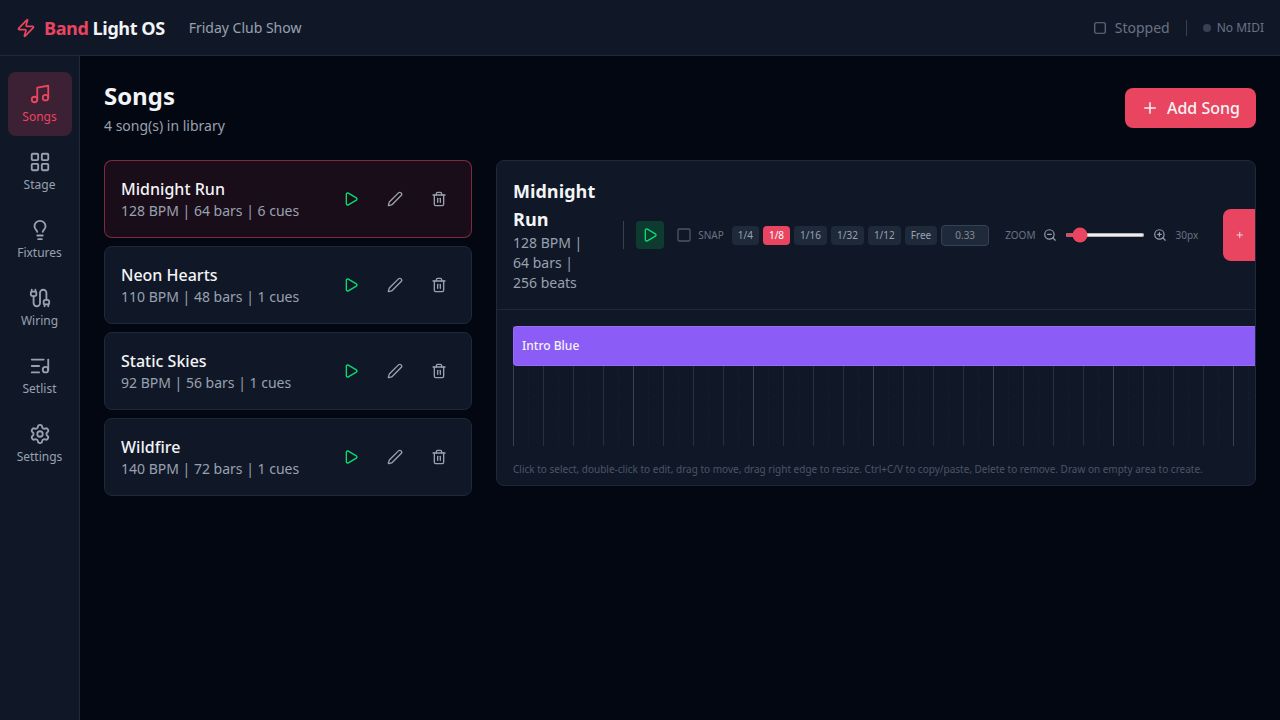
Task: Click the Friday Club Show title
Action: tap(245, 28)
